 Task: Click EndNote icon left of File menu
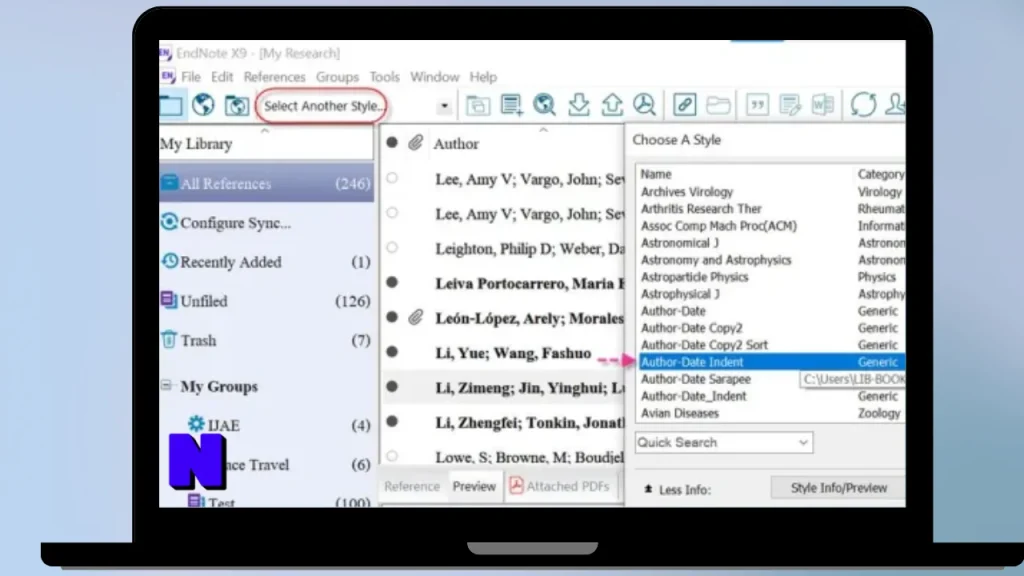(x=168, y=76)
